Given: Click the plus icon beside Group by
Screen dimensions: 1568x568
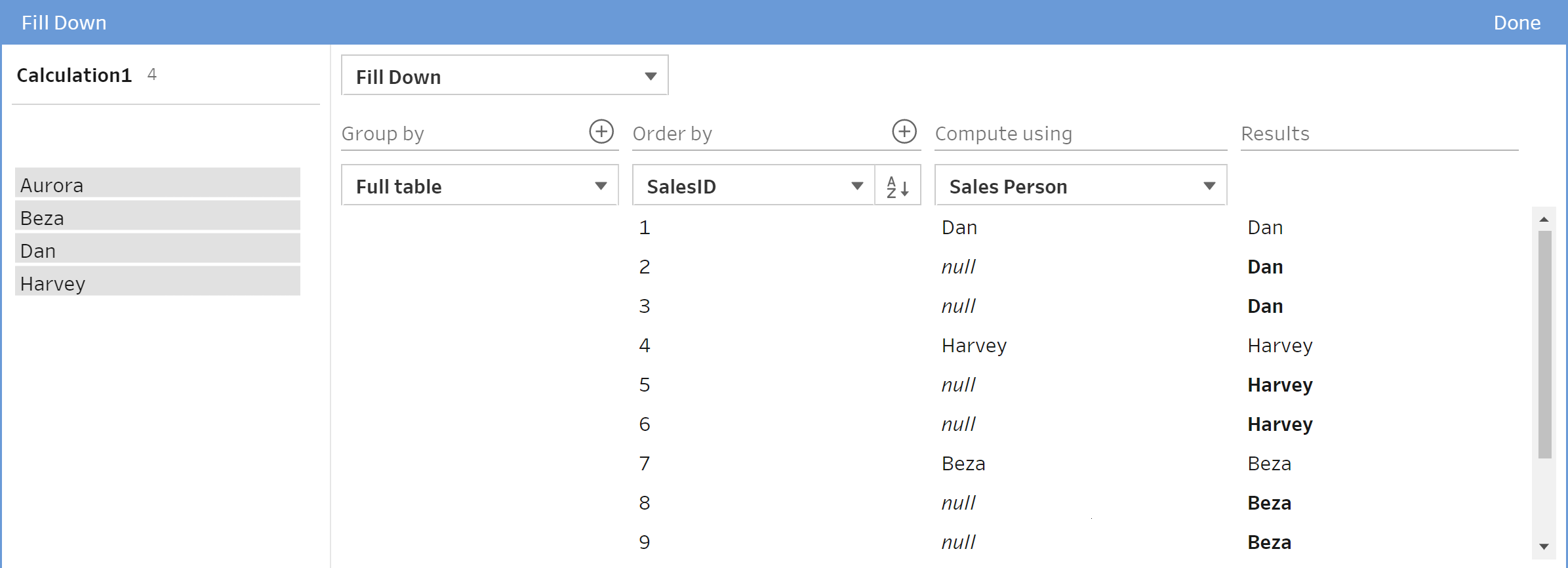Looking at the screenshot, I should pyautogui.click(x=601, y=132).
